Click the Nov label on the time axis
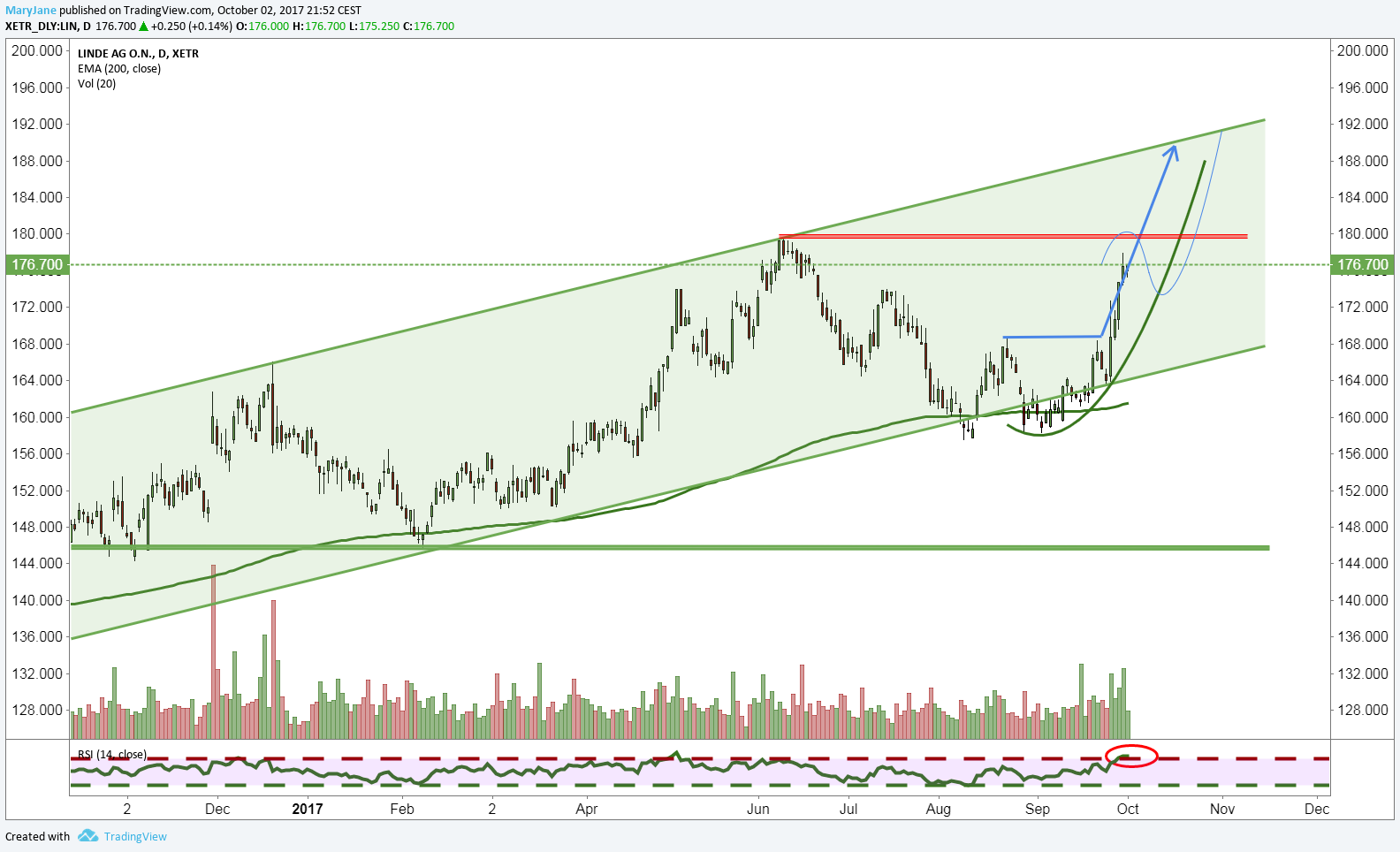This screenshot has width=1400, height=852. click(x=1222, y=809)
